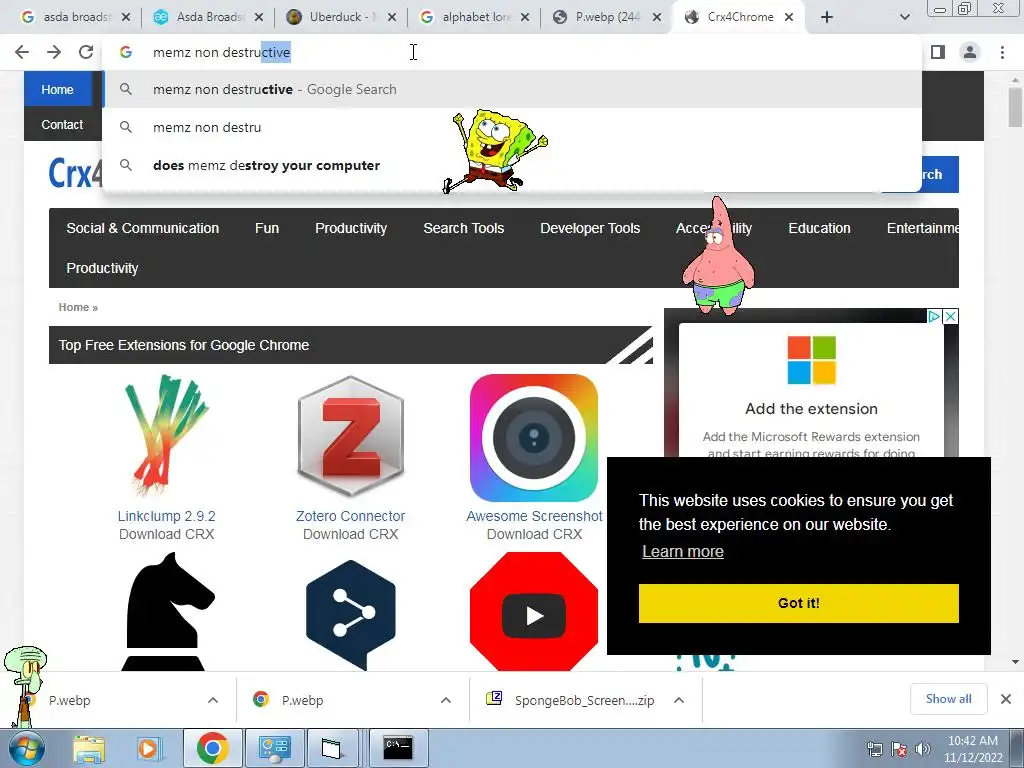Open the Chrome side panel icon
1024x768 pixels.
tap(938, 52)
